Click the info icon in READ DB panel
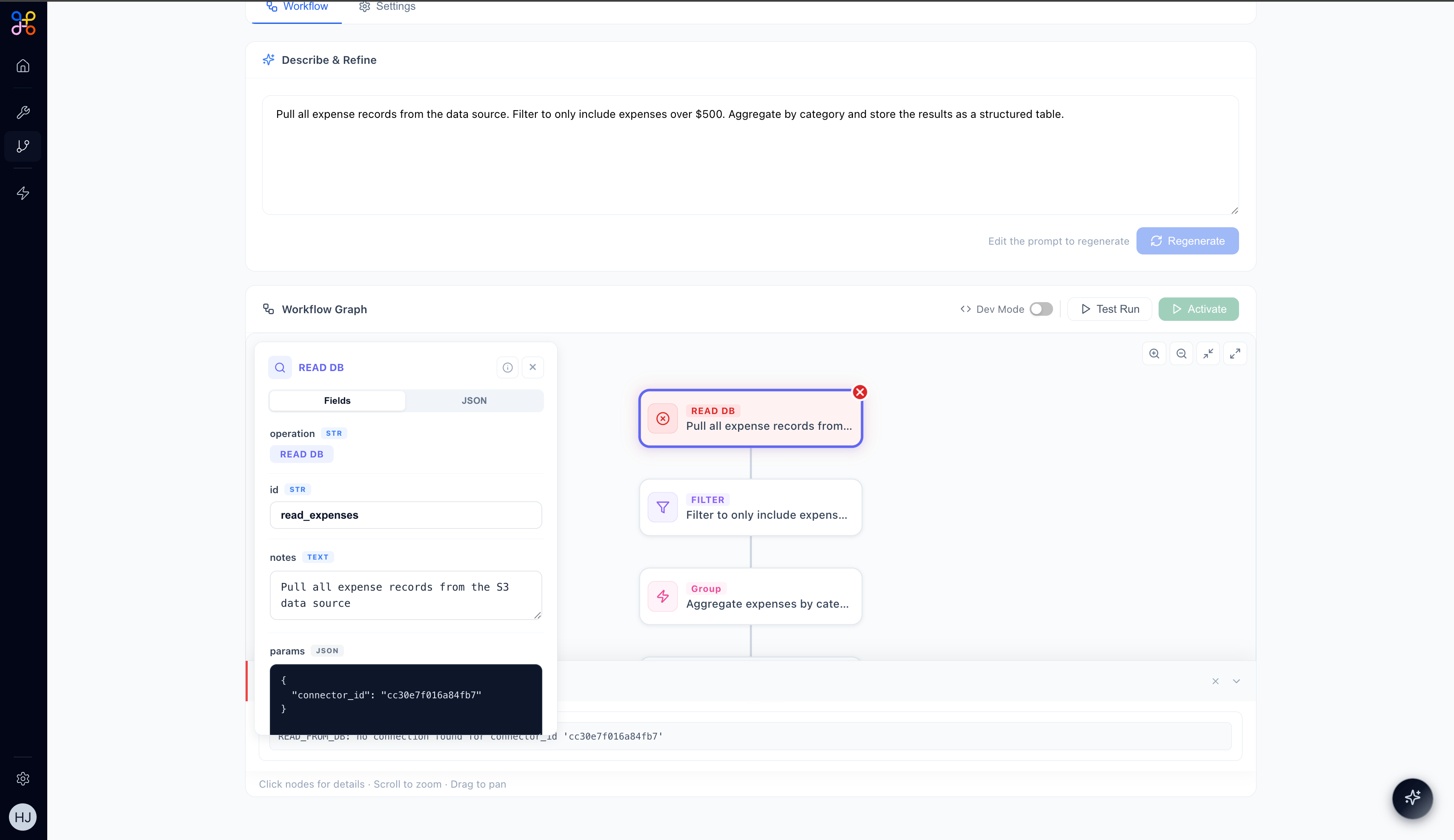Viewport: 1454px width, 840px height. (x=508, y=368)
